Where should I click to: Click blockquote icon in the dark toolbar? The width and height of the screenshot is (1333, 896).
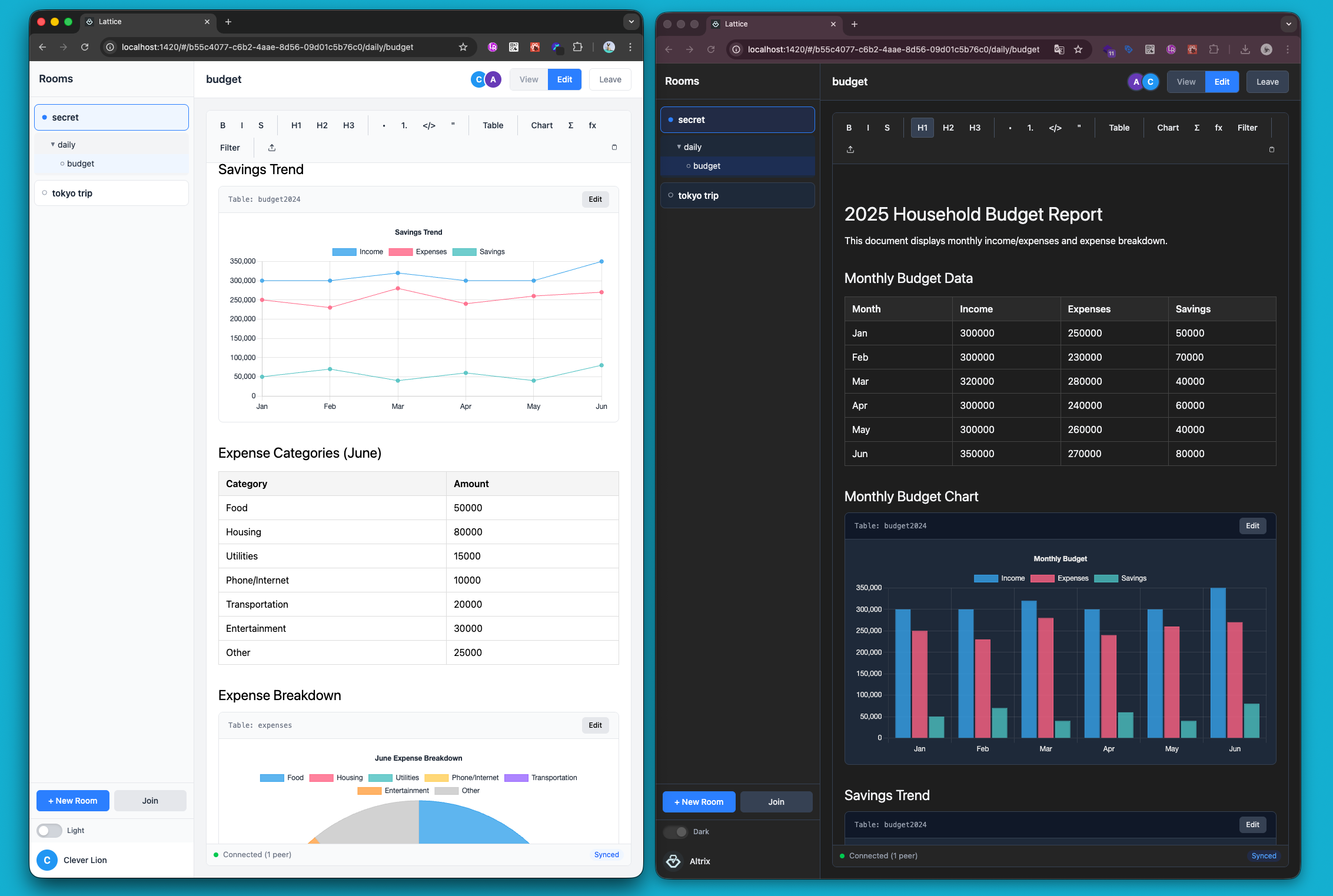tap(1079, 128)
